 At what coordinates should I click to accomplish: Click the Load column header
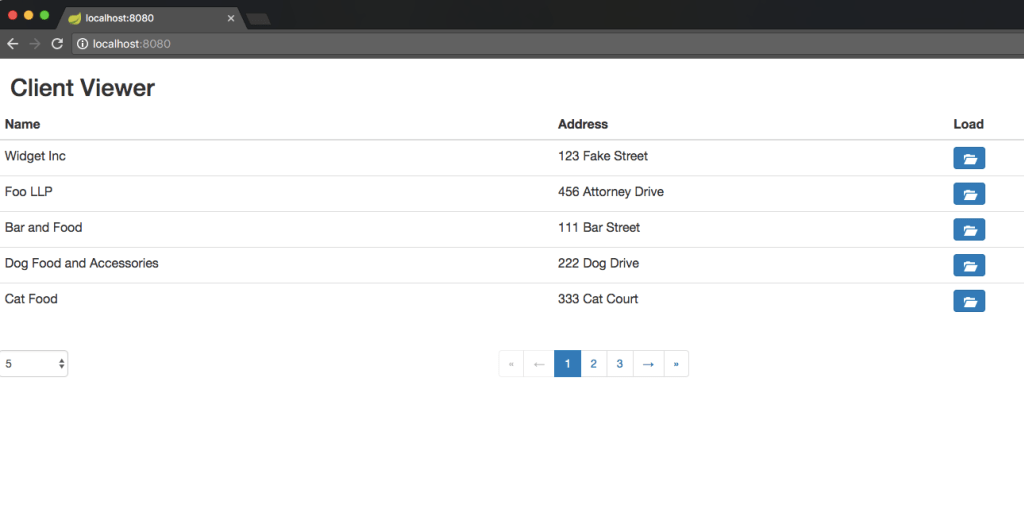(x=968, y=124)
